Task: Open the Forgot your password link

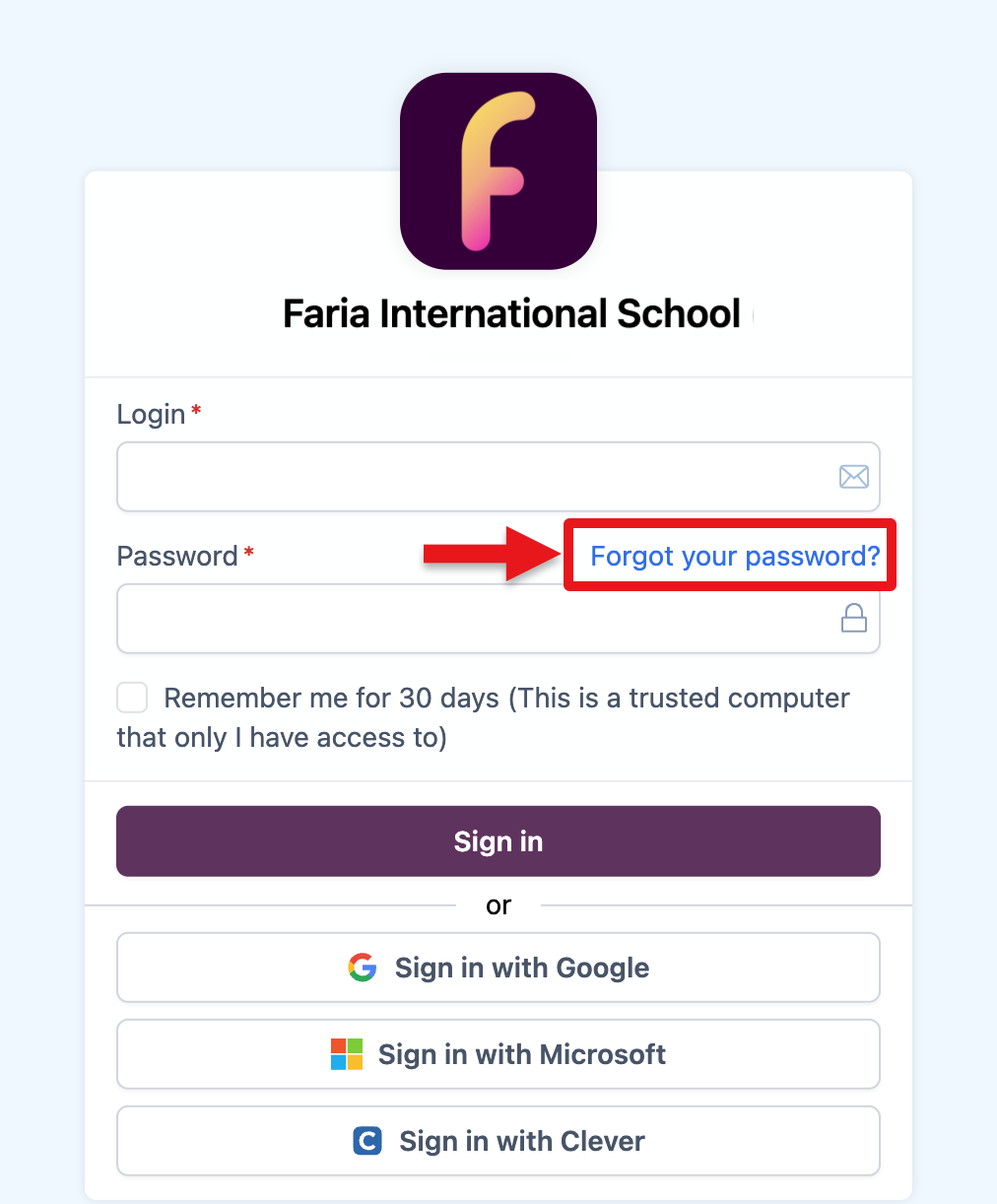Action: 734,556
